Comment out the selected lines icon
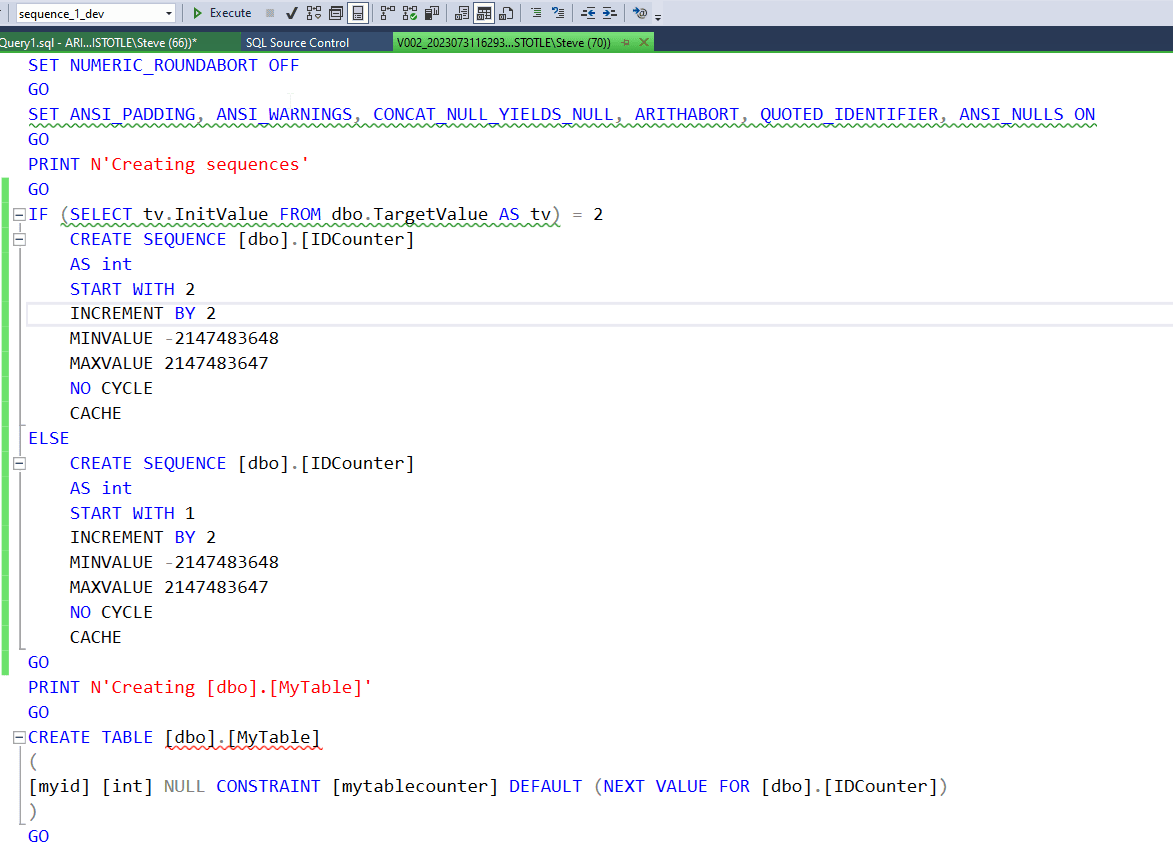Image resolution: width=1173 pixels, height=850 pixels. click(x=536, y=13)
